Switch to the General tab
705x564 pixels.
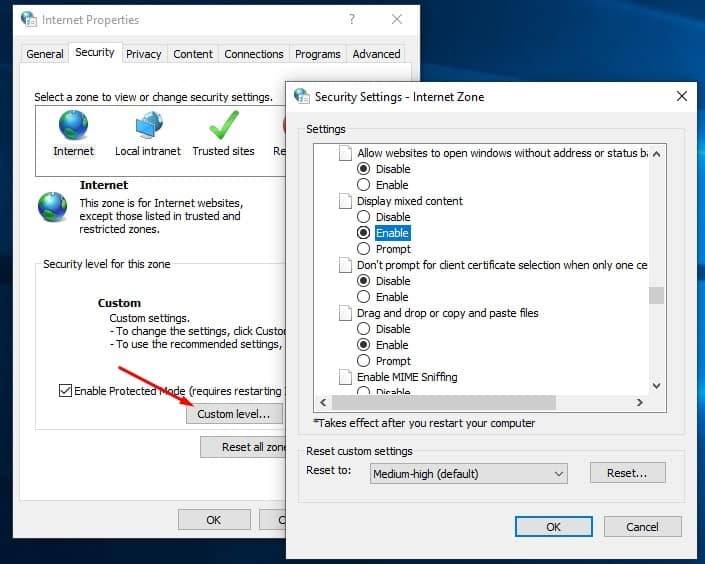coord(45,54)
